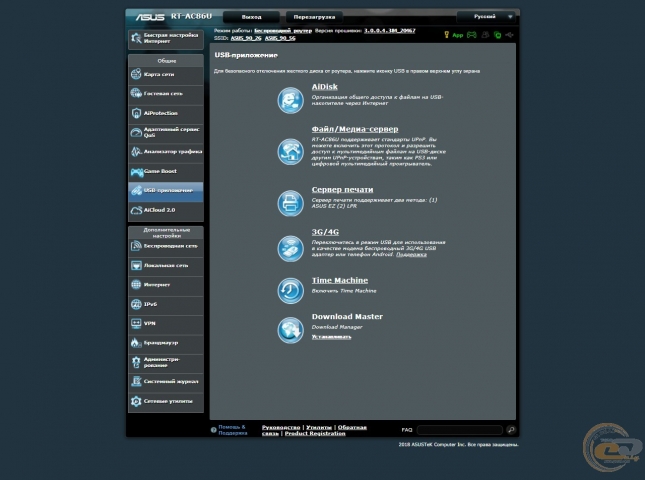Click the Download Master heading text
This screenshot has width=645, height=480.
pyautogui.click(x=347, y=317)
